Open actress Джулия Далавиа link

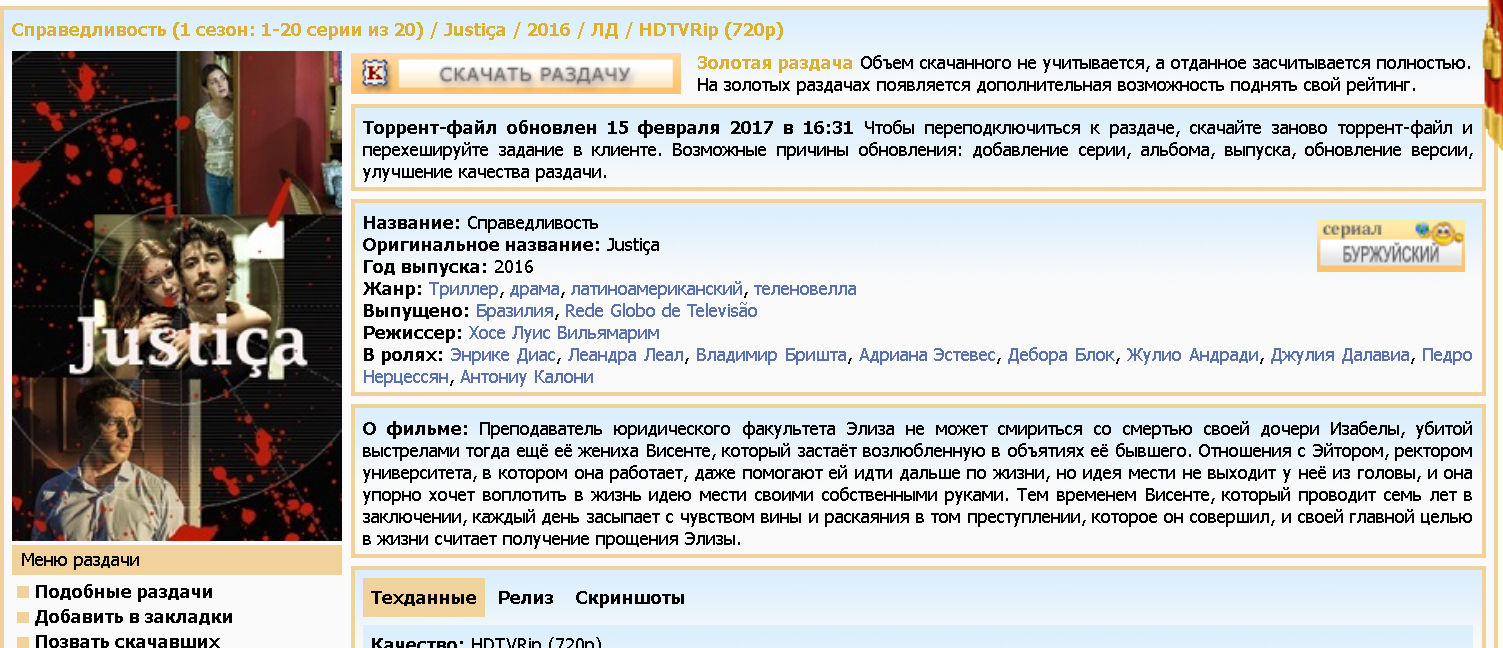coord(1340,355)
